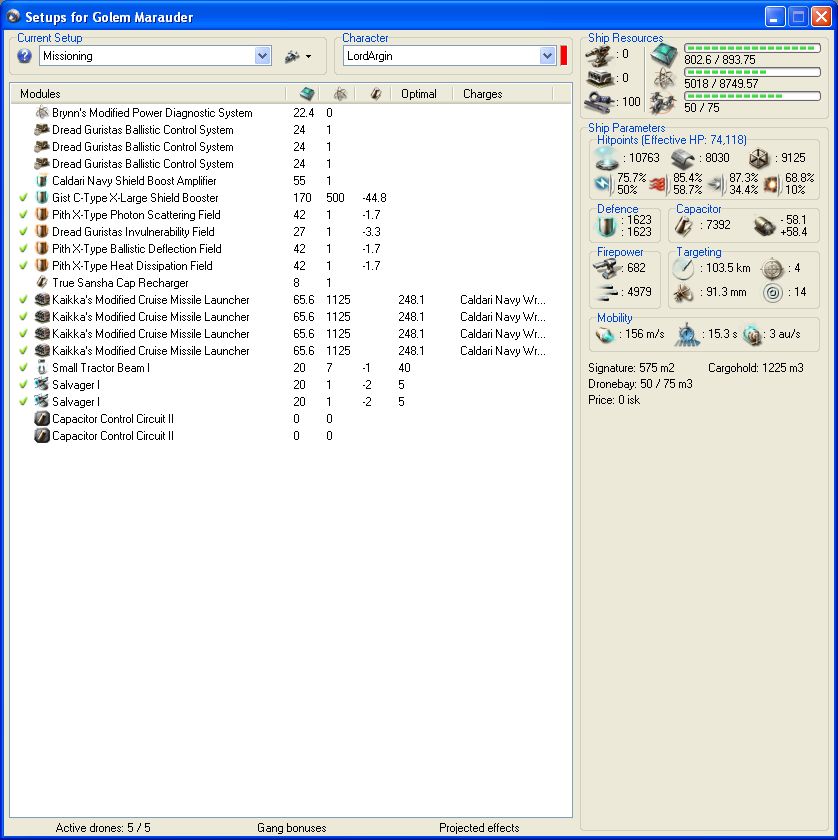Toggle Small Tractor Beam I checkmark

tap(23, 368)
